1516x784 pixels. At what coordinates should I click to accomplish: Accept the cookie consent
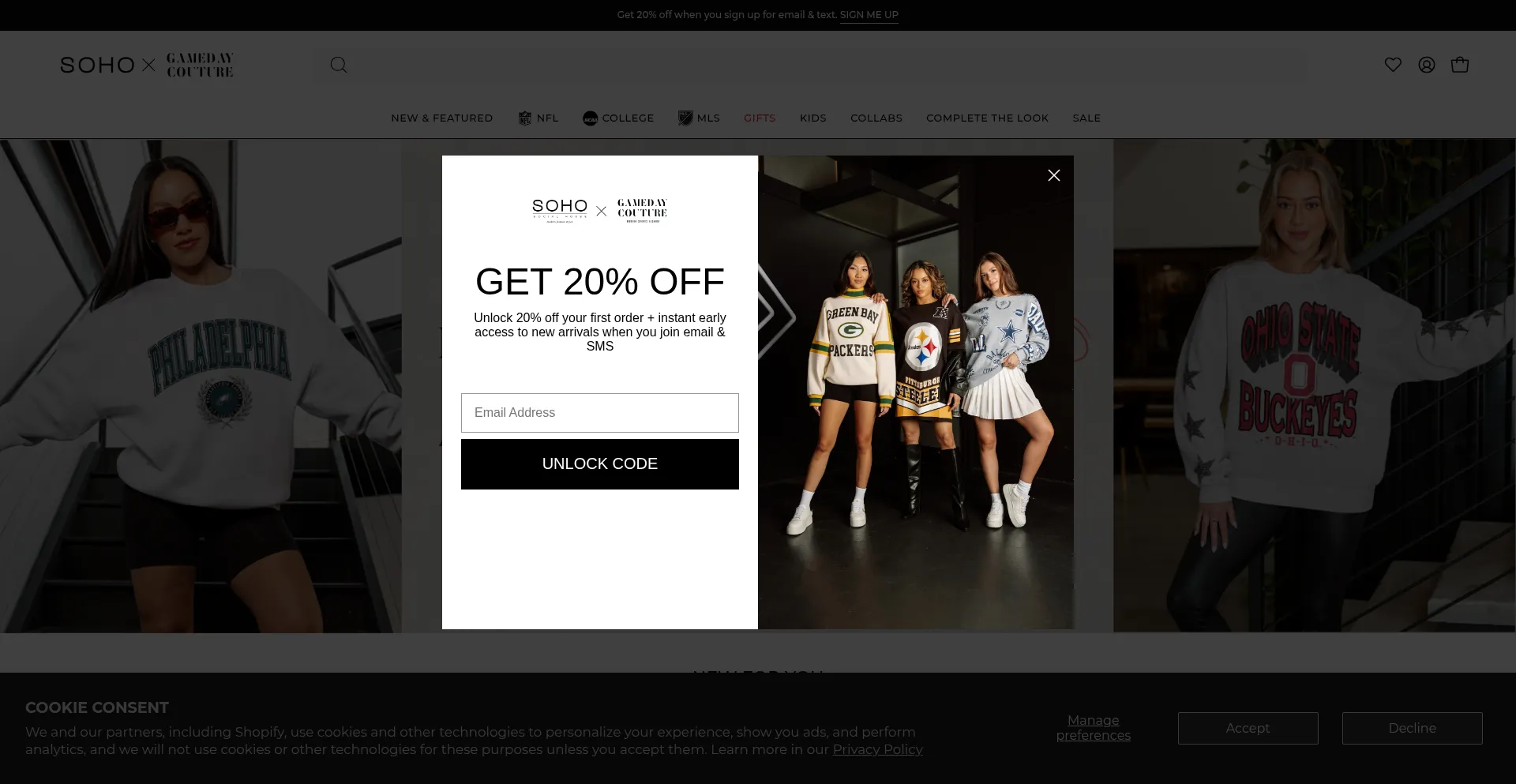pyautogui.click(x=1248, y=728)
